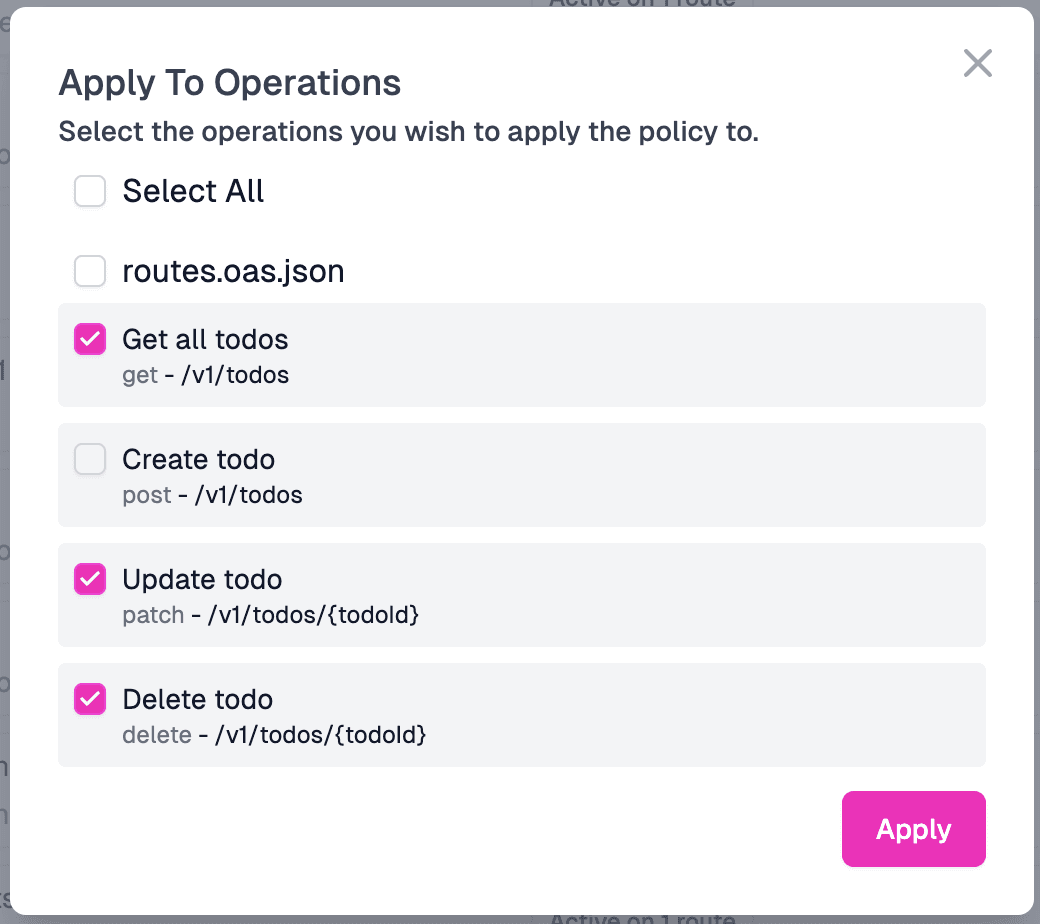1040x924 pixels.
Task: Click the Delete todo operation row
Action: [520, 715]
